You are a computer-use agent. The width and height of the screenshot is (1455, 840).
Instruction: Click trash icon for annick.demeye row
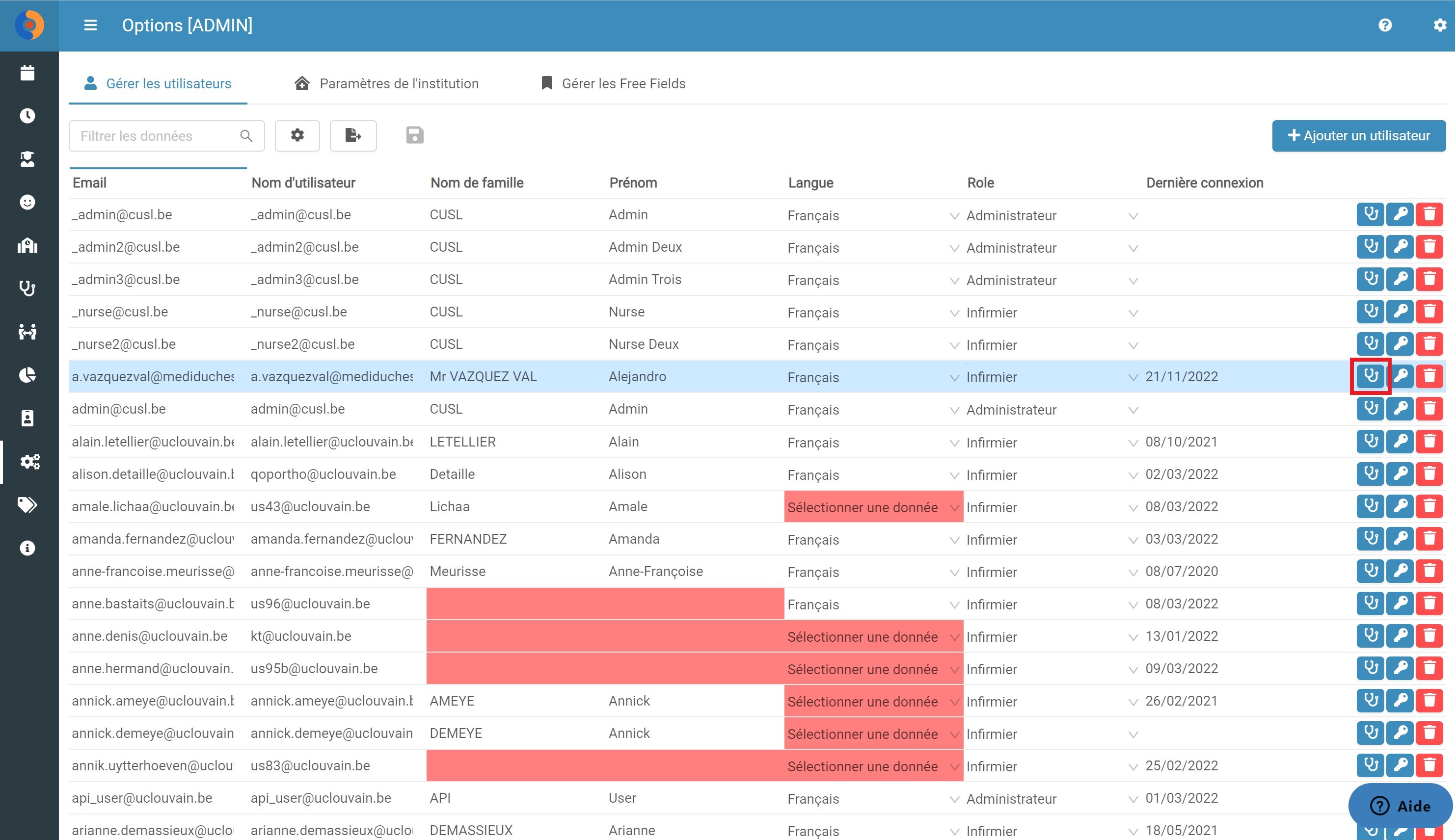coord(1429,733)
